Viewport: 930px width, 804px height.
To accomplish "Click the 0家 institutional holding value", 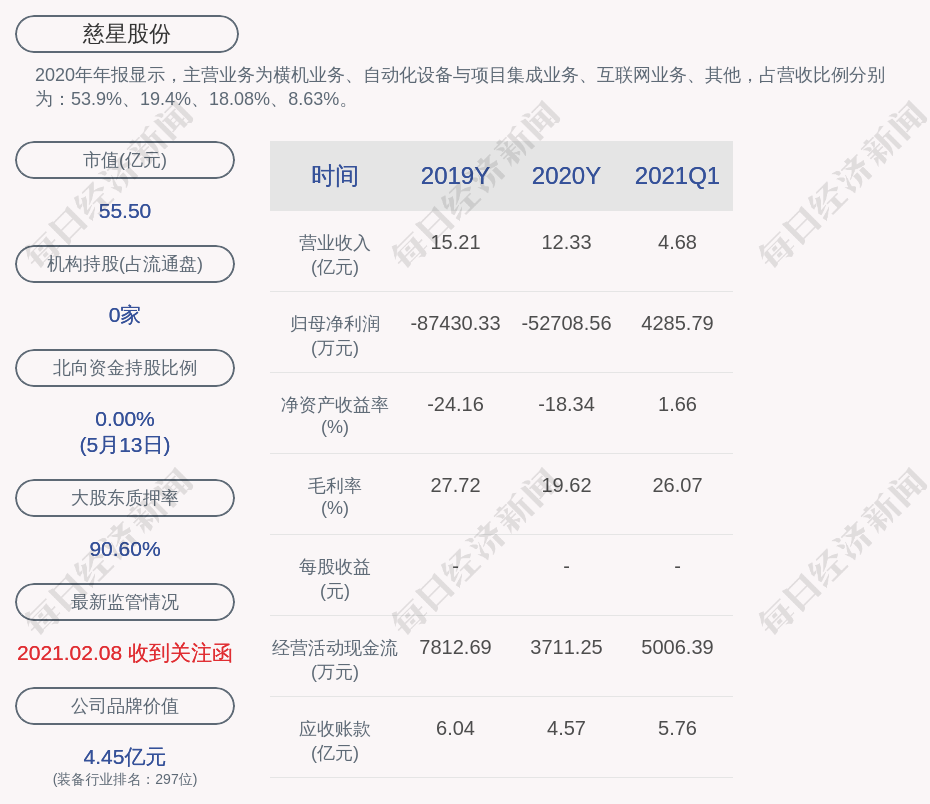I will 125,315.
